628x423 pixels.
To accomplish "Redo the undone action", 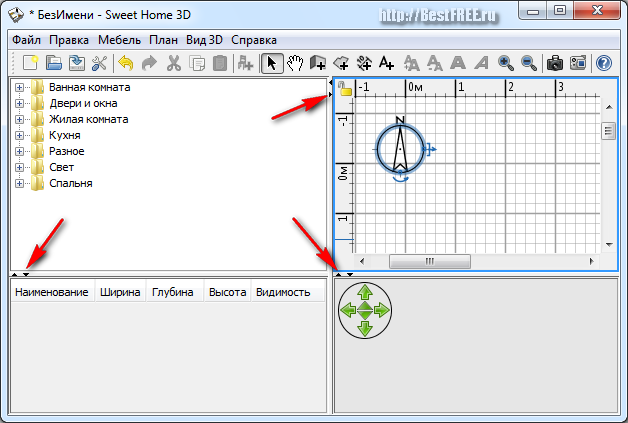I will (x=149, y=63).
